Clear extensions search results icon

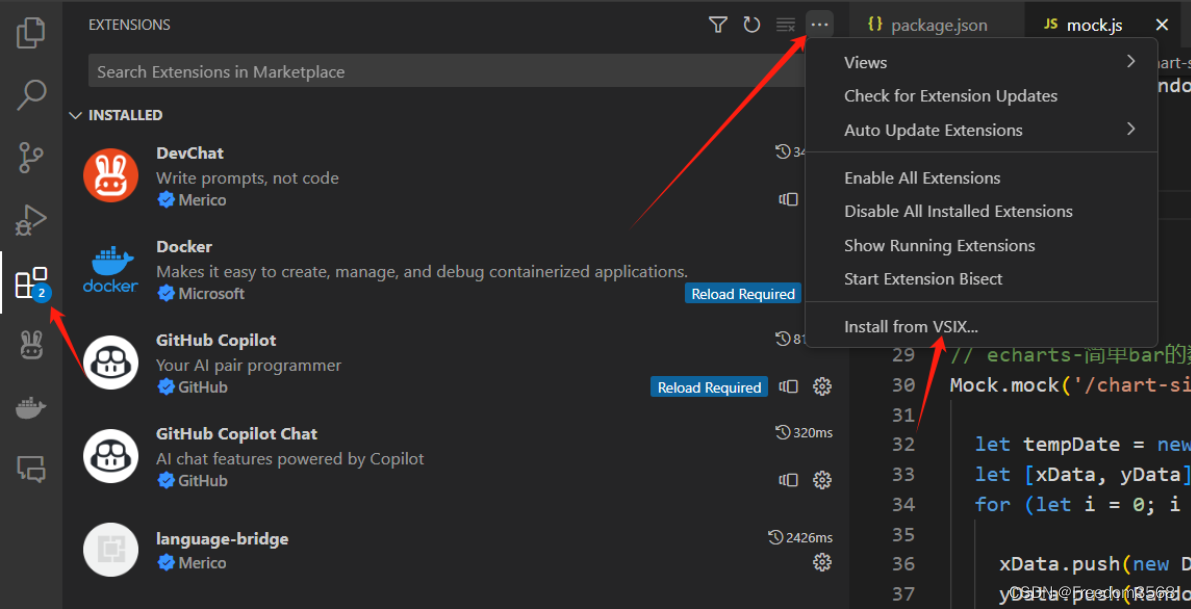785,25
